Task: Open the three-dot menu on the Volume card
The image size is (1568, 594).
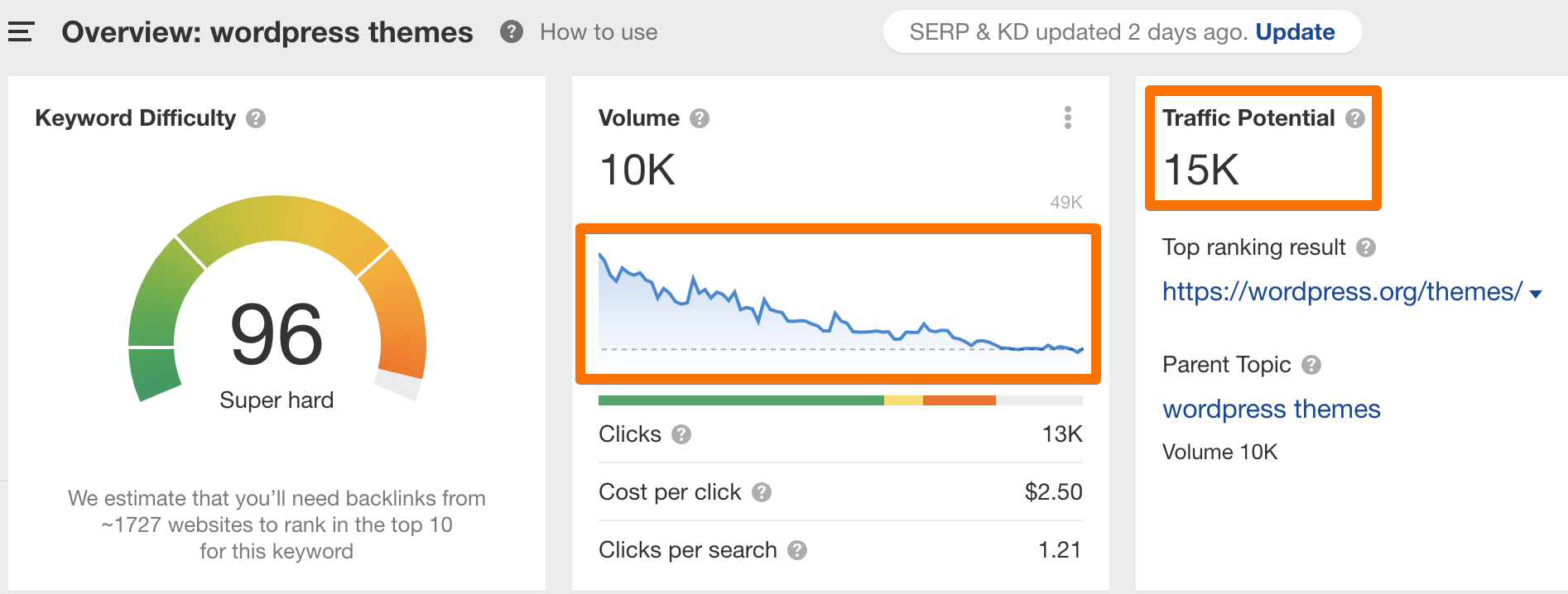Action: [x=1068, y=118]
